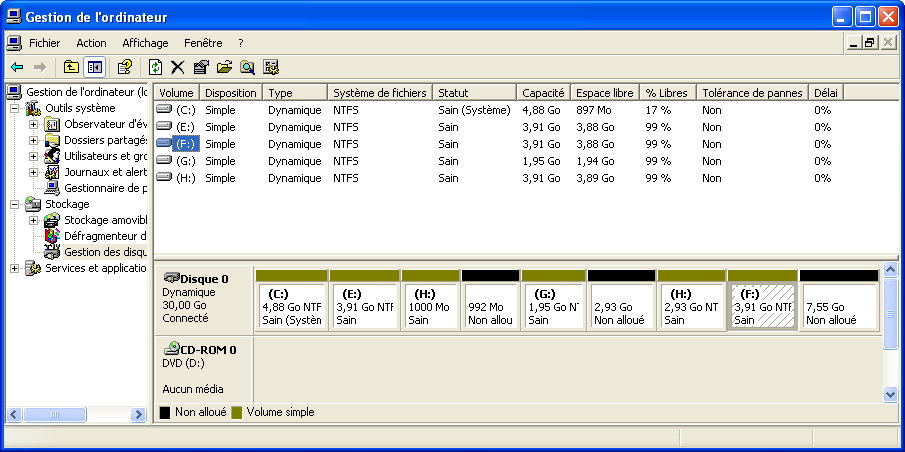
Task: Click the Search magnifier toolbar icon
Action: tap(247, 68)
